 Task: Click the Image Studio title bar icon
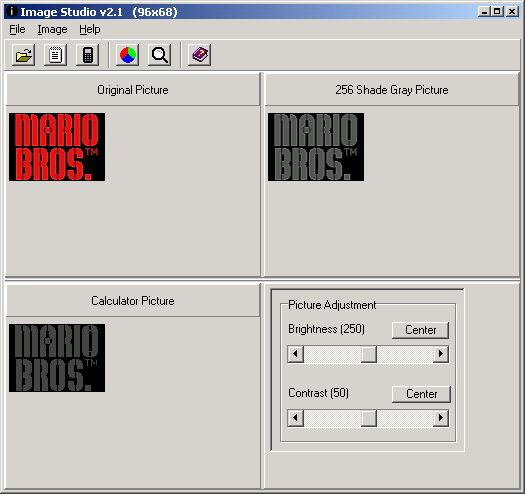point(11,12)
